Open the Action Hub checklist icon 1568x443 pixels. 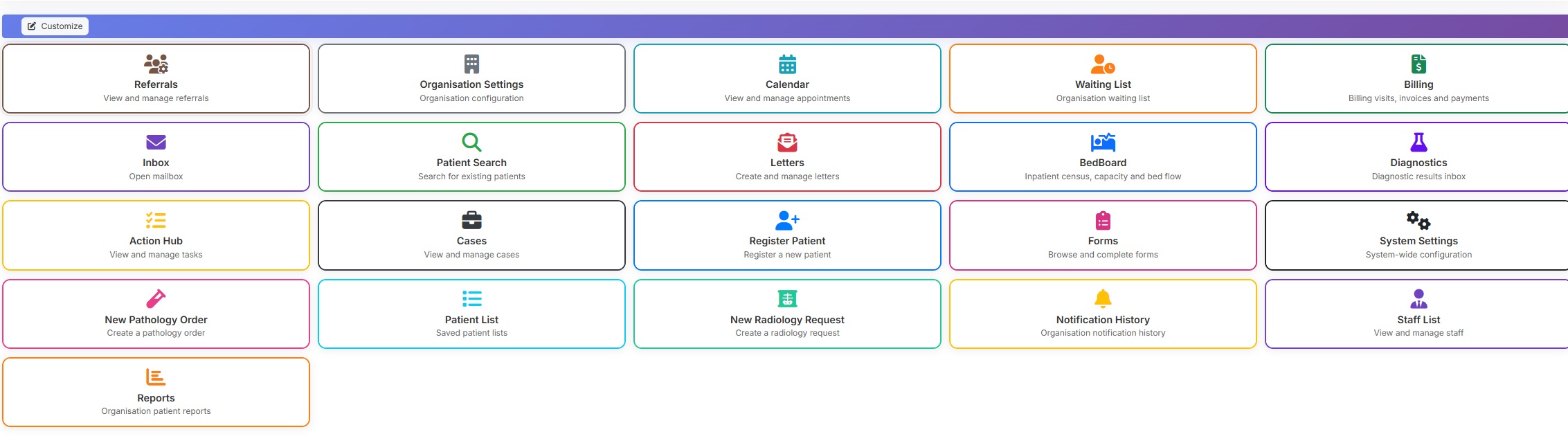(x=156, y=220)
